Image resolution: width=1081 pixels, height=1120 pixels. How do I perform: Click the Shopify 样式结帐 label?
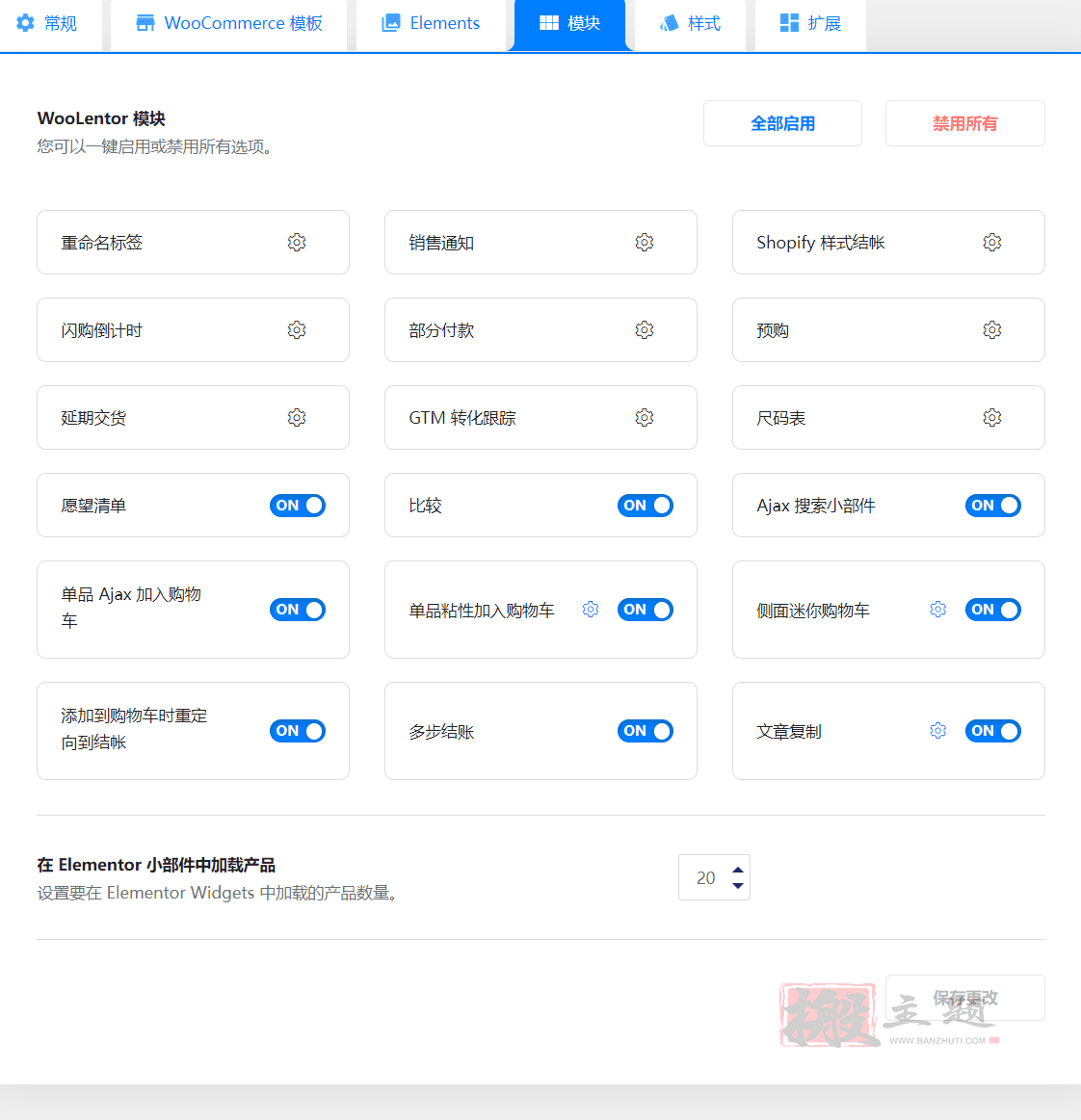click(821, 243)
